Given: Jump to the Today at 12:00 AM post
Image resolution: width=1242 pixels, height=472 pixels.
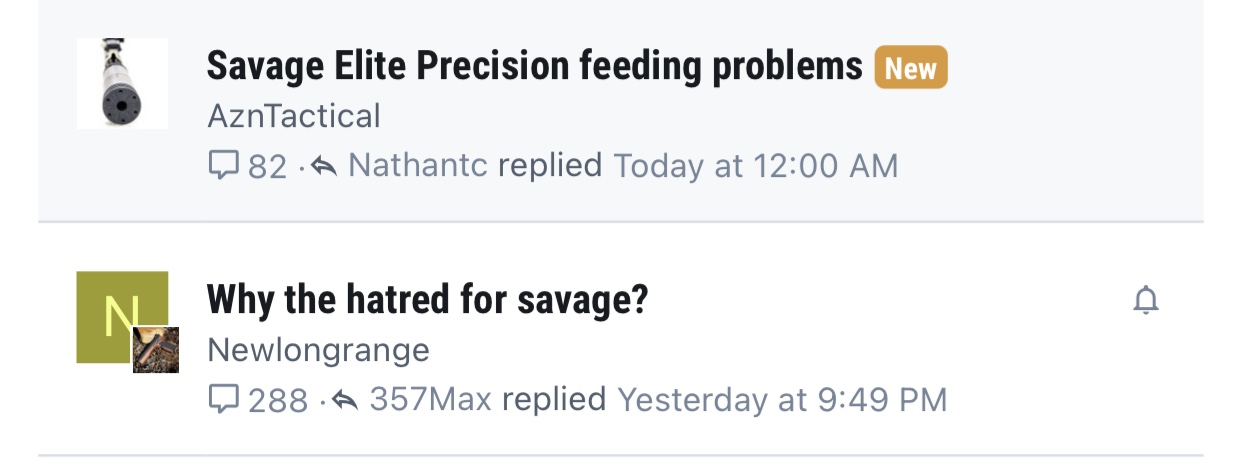Looking at the screenshot, I should pyautogui.click(x=756, y=165).
